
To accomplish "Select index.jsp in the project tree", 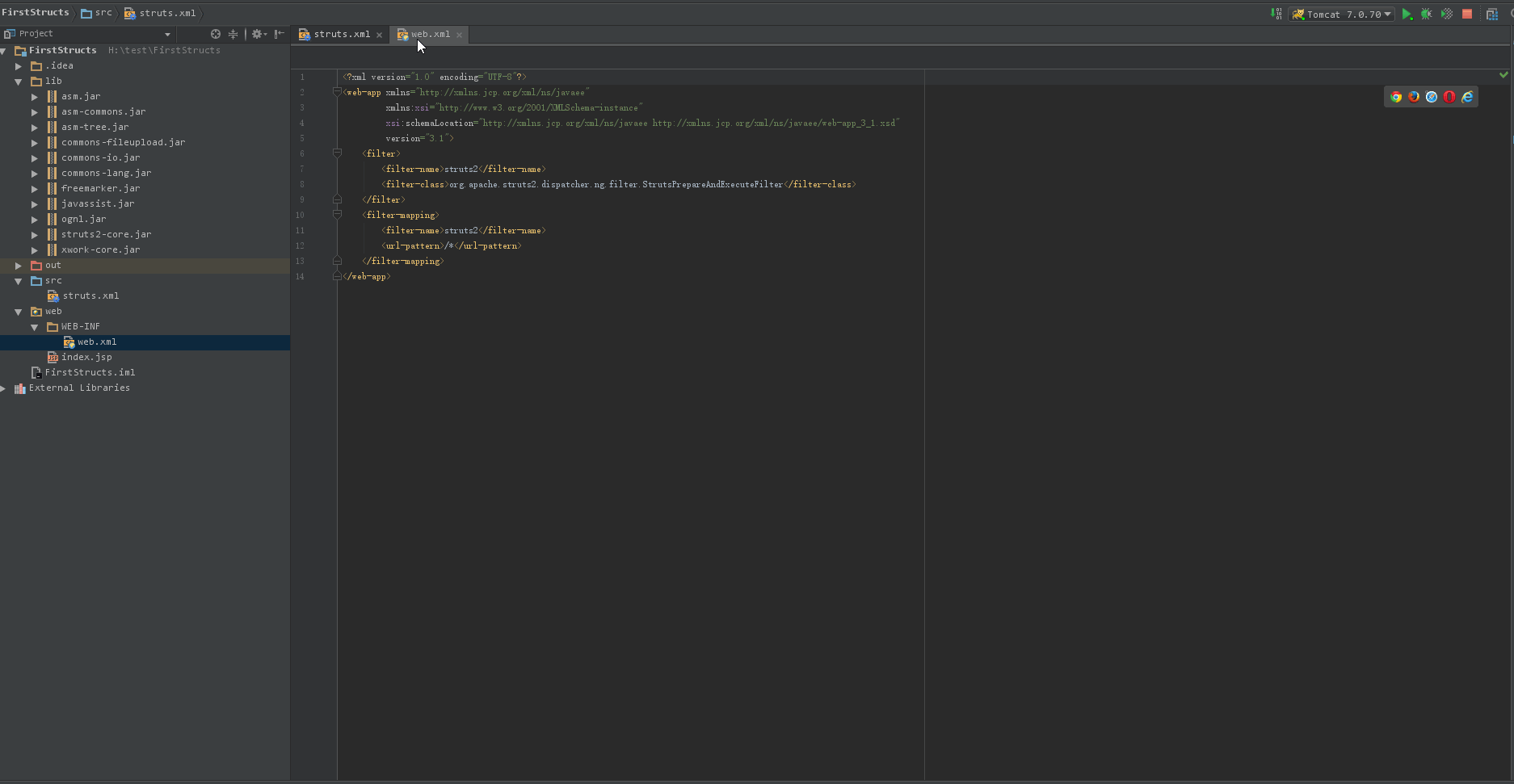I will [86, 357].
